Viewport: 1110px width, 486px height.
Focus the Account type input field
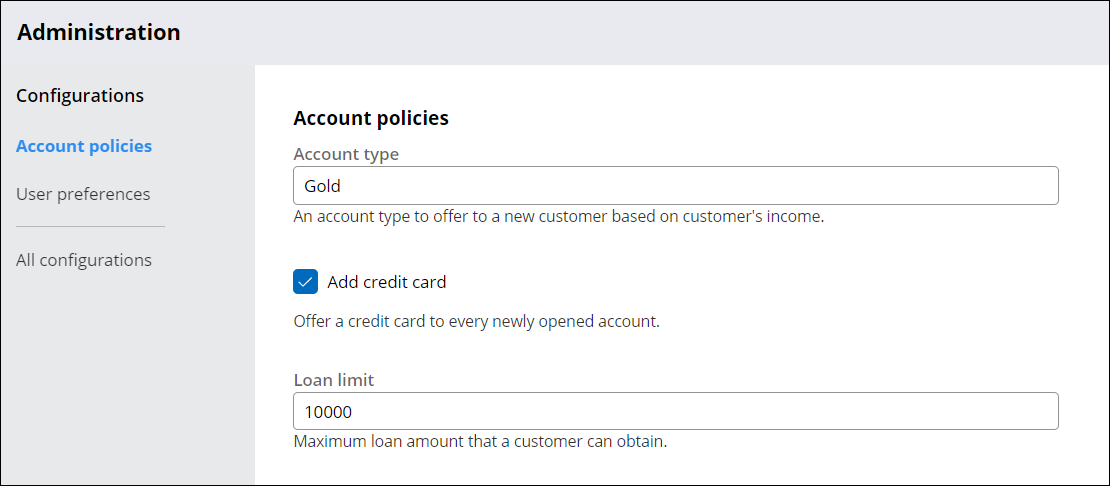tap(675, 186)
